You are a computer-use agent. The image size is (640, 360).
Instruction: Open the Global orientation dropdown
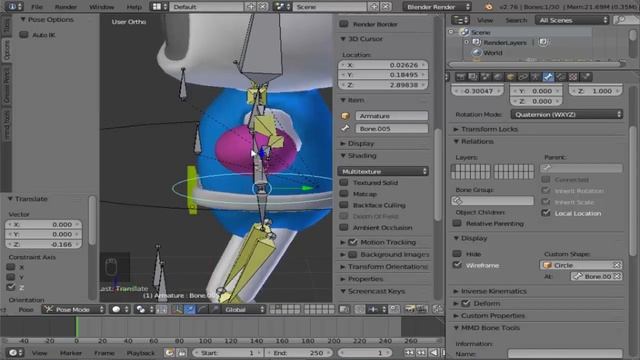244,309
